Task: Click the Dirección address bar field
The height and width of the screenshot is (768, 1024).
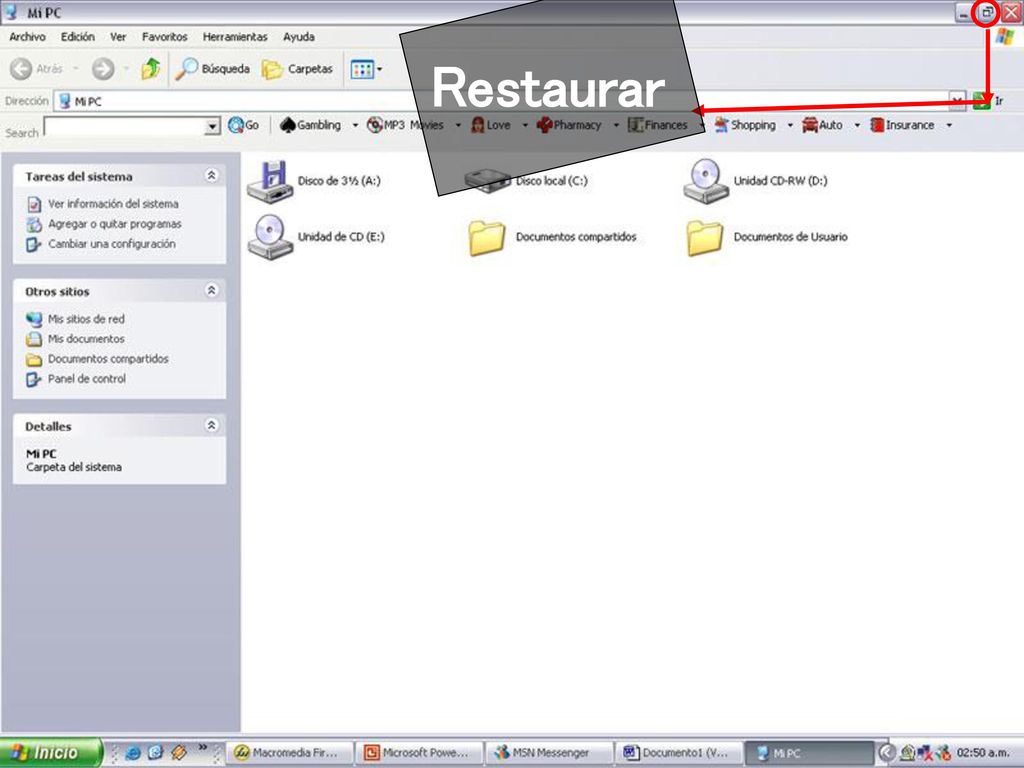Action: 509,101
